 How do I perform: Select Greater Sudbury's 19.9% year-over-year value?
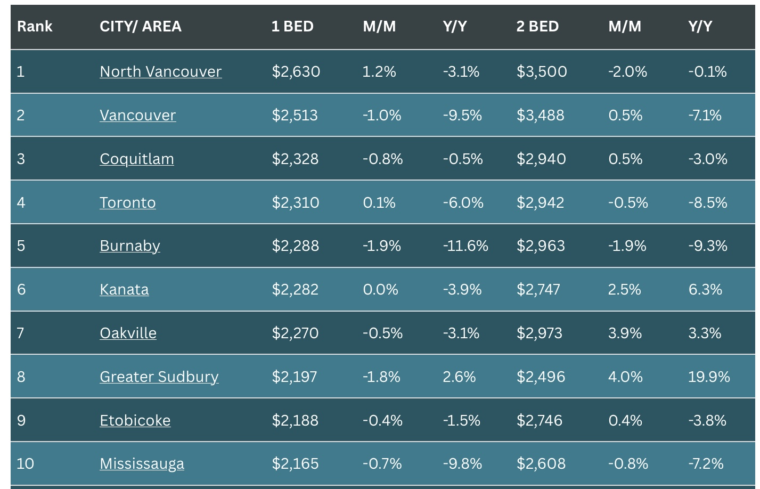click(709, 377)
